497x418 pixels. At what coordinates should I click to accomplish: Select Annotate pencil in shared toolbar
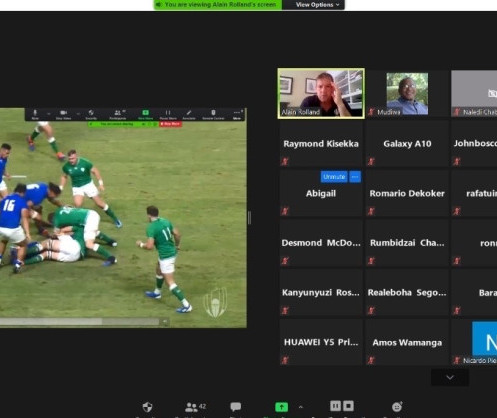pos(189,114)
